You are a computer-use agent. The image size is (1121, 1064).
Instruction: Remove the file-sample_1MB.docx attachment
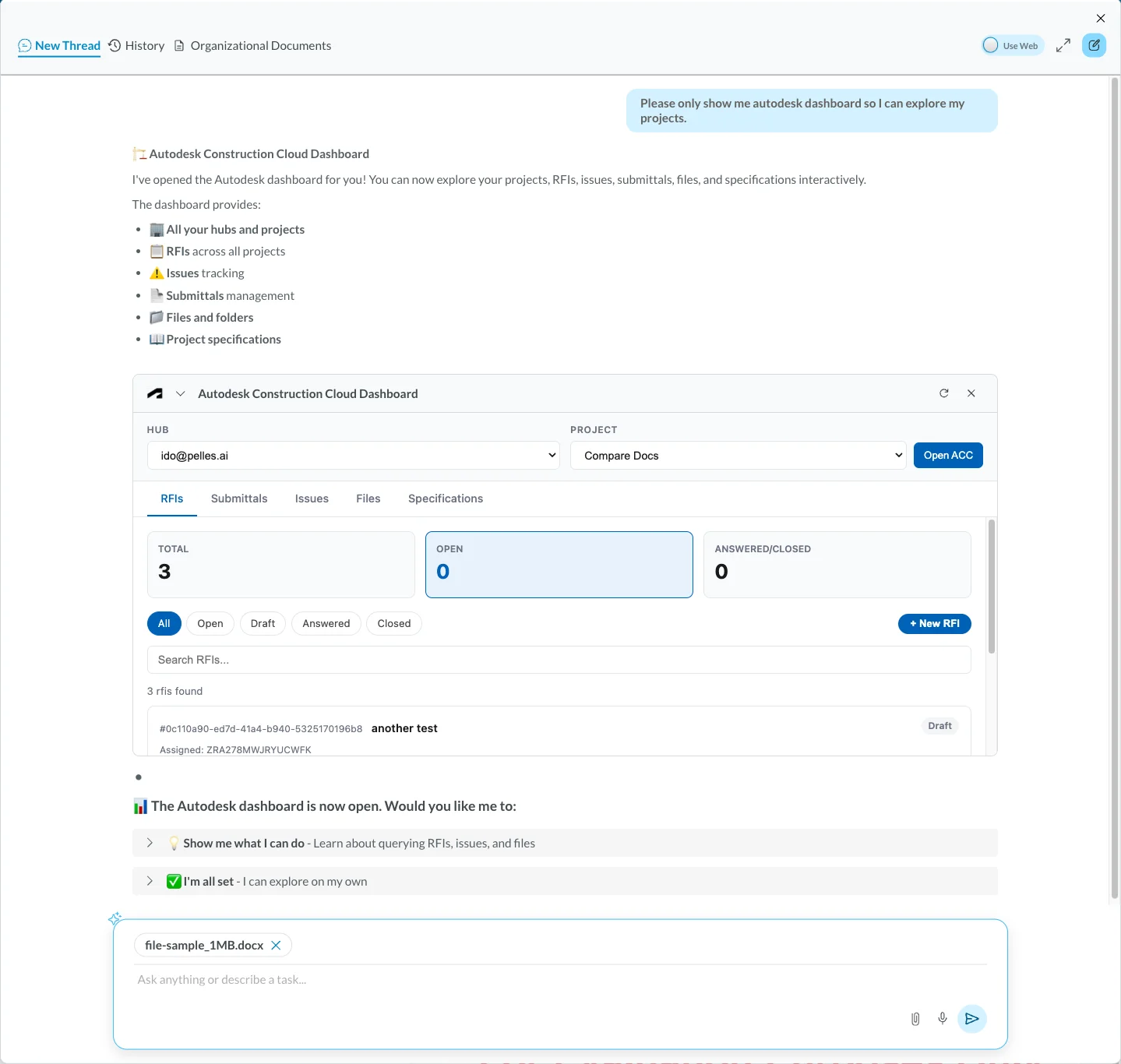[276, 946]
